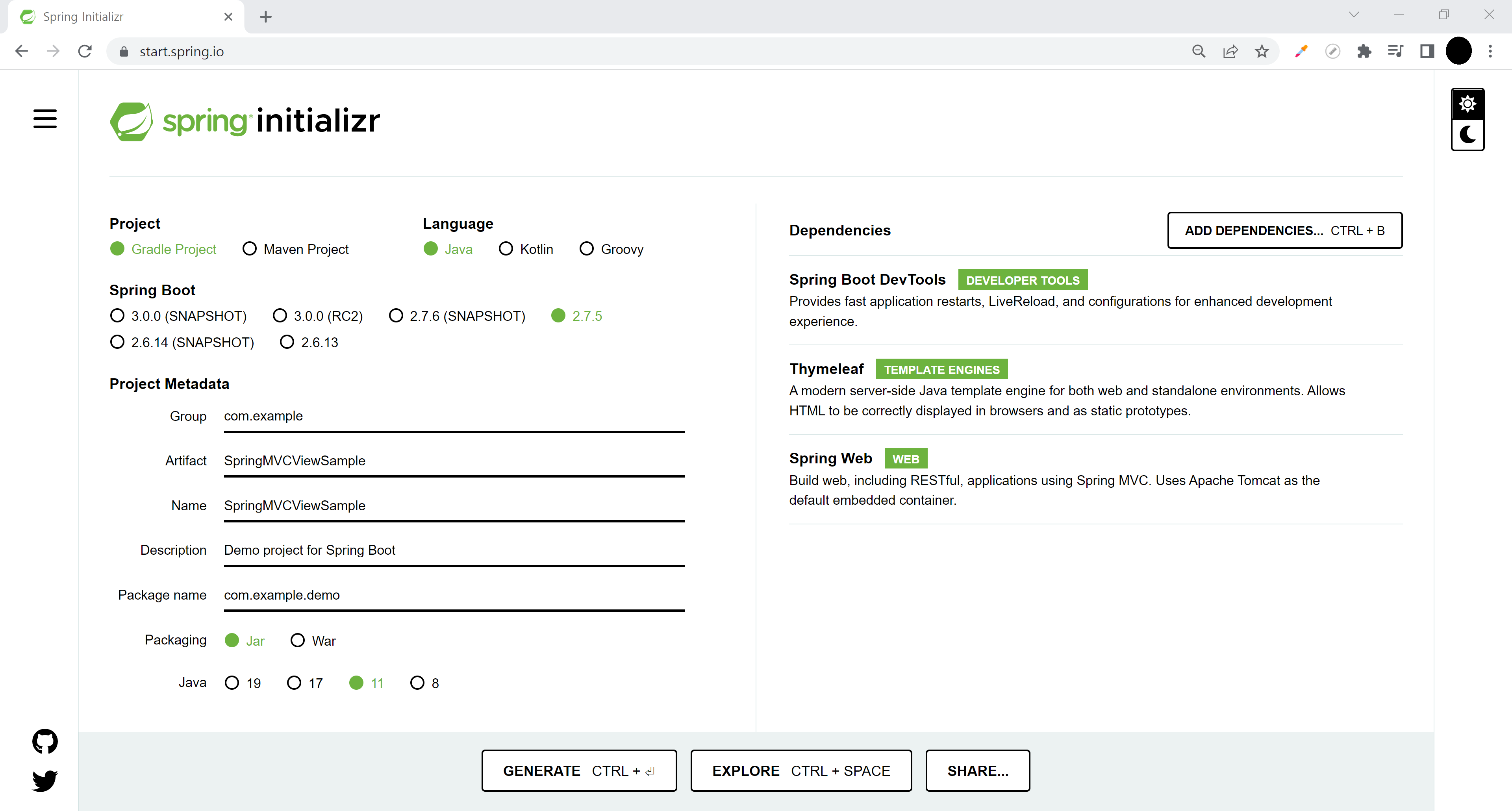Expand the tab search chevron

click(1354, 15)
